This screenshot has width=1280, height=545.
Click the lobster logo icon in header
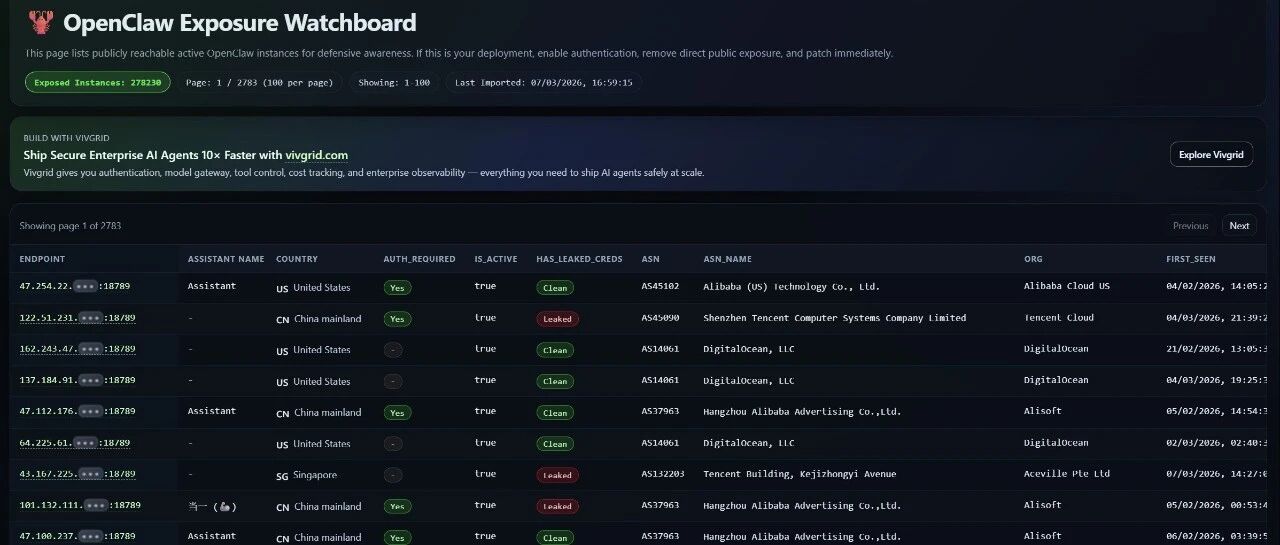tap(39, 22)
